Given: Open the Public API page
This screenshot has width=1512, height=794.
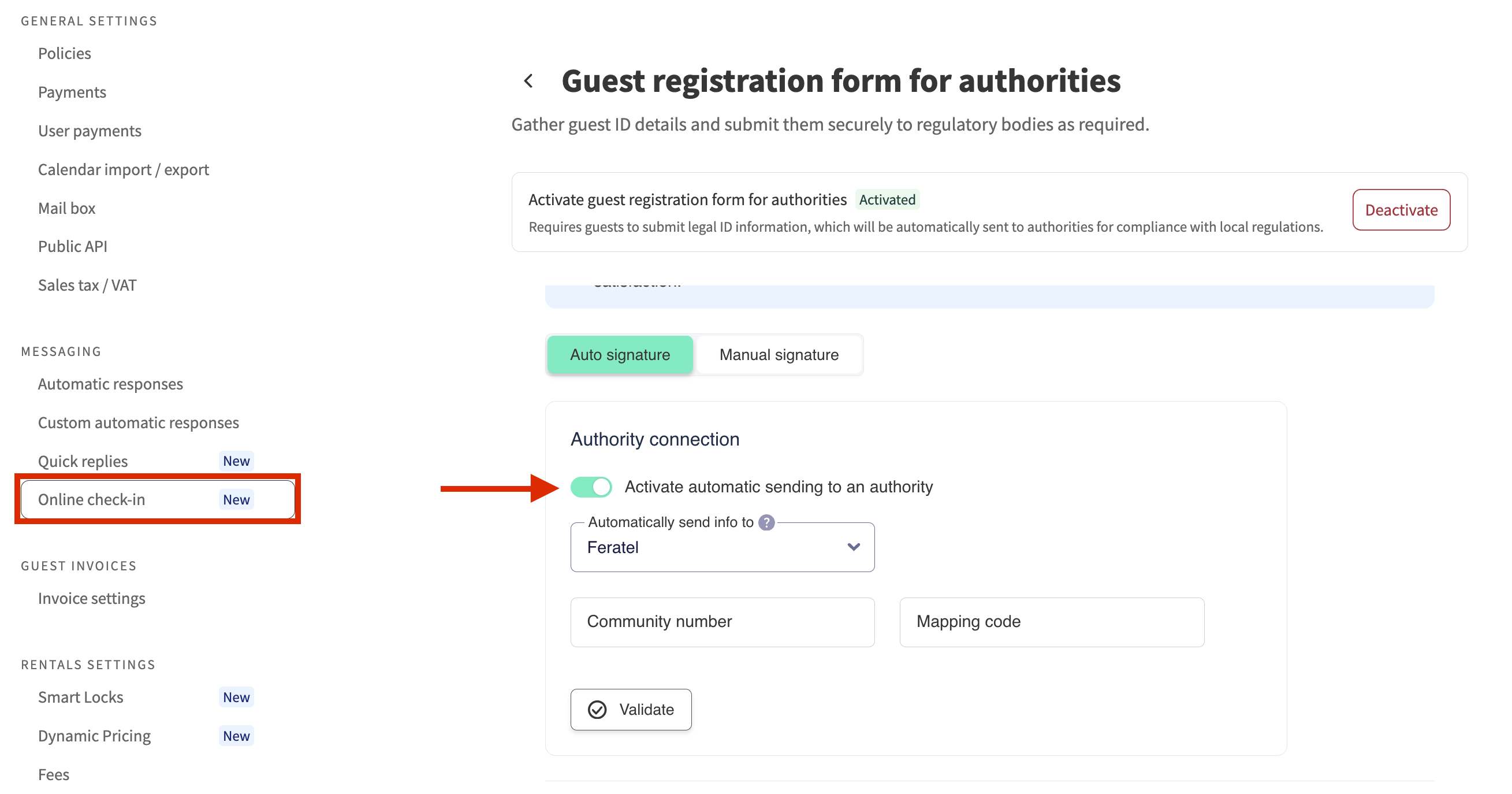Looking at the screenshot, I should [73, 247].
